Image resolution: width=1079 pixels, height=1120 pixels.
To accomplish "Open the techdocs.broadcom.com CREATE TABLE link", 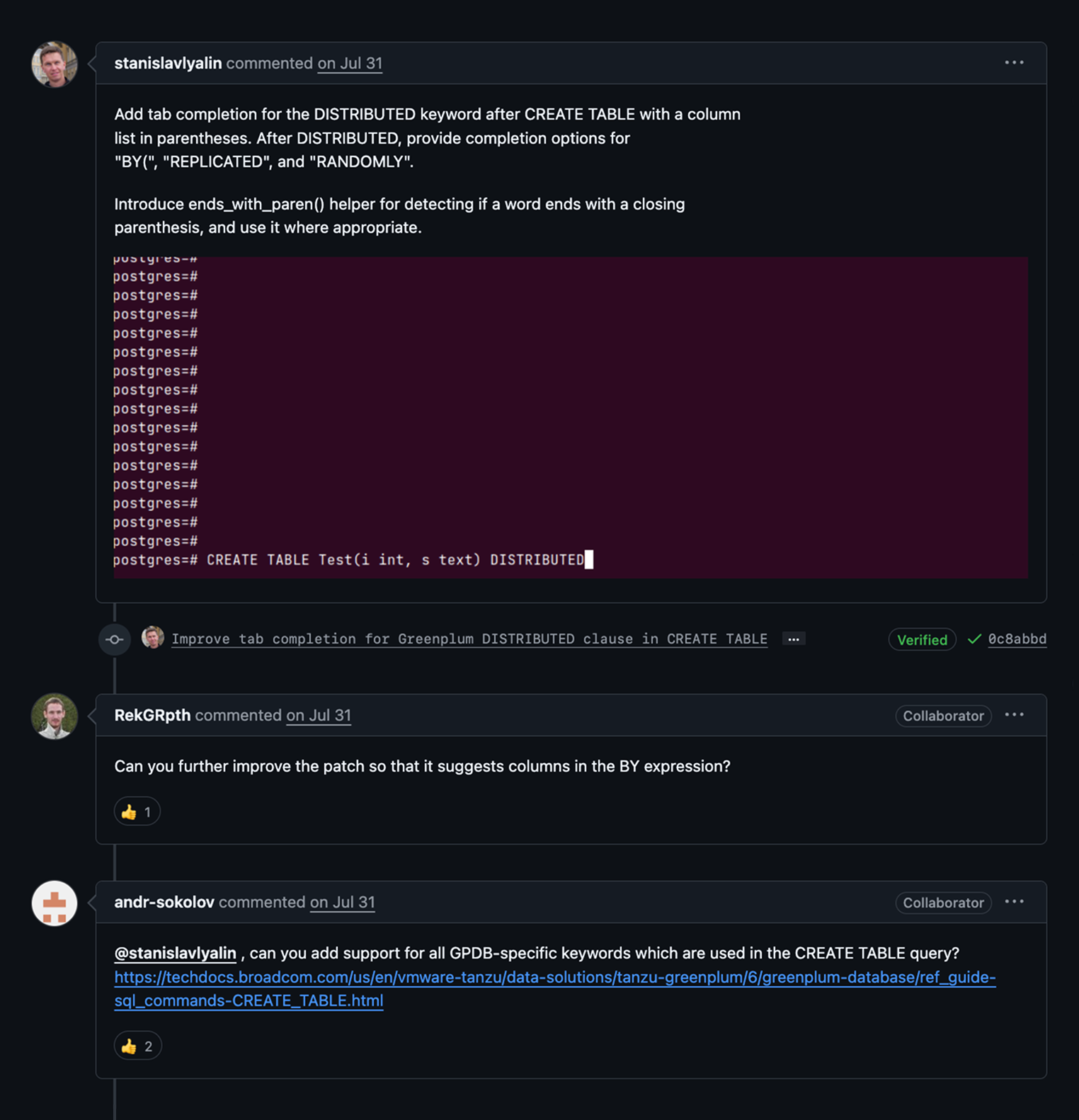I will 554,978.
